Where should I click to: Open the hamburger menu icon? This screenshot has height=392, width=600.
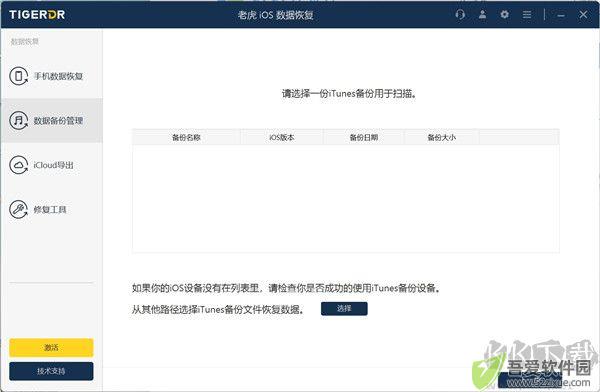[527, 15]
